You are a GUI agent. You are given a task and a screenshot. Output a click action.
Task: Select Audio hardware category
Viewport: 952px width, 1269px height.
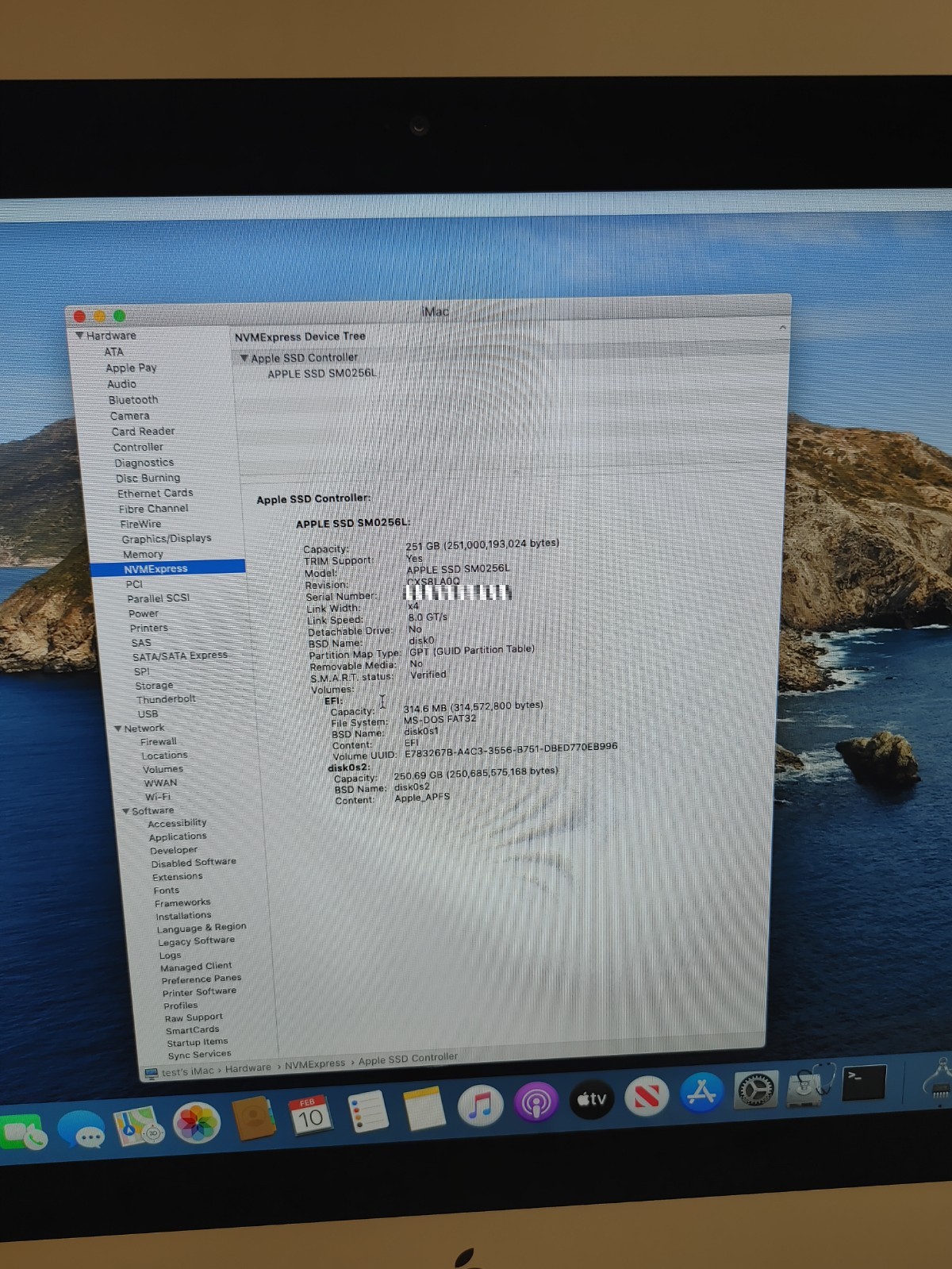pos(121,384)
